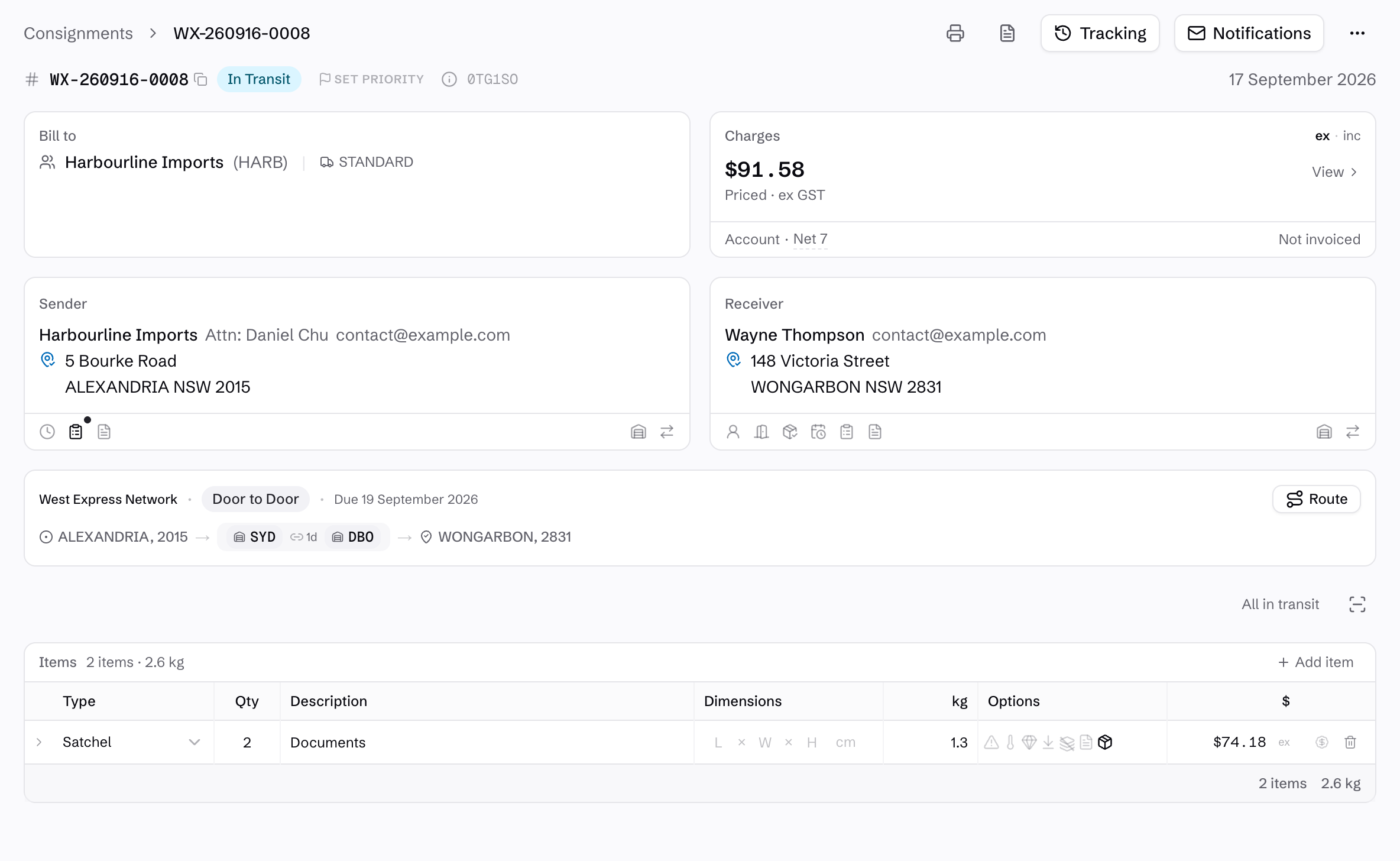This screenshot has width=1400, height=861.
Task: Click Set Priority flag
Action: pyautogui.click(x=371, y=79)
